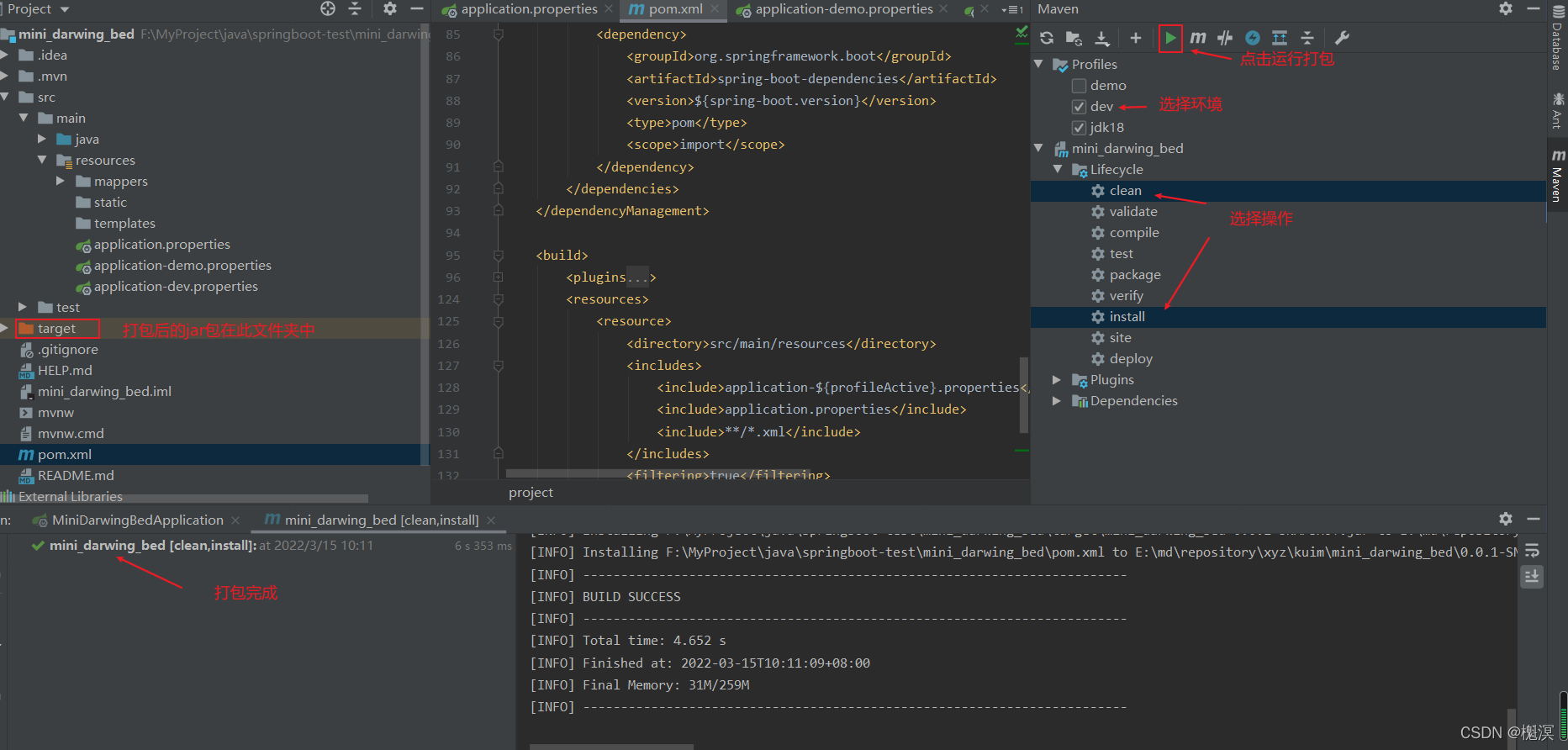The height and width of the screenshot is (750, 1568).
Task: Expand the java folder
Action: pyautogui.click(x=42, y=139)
